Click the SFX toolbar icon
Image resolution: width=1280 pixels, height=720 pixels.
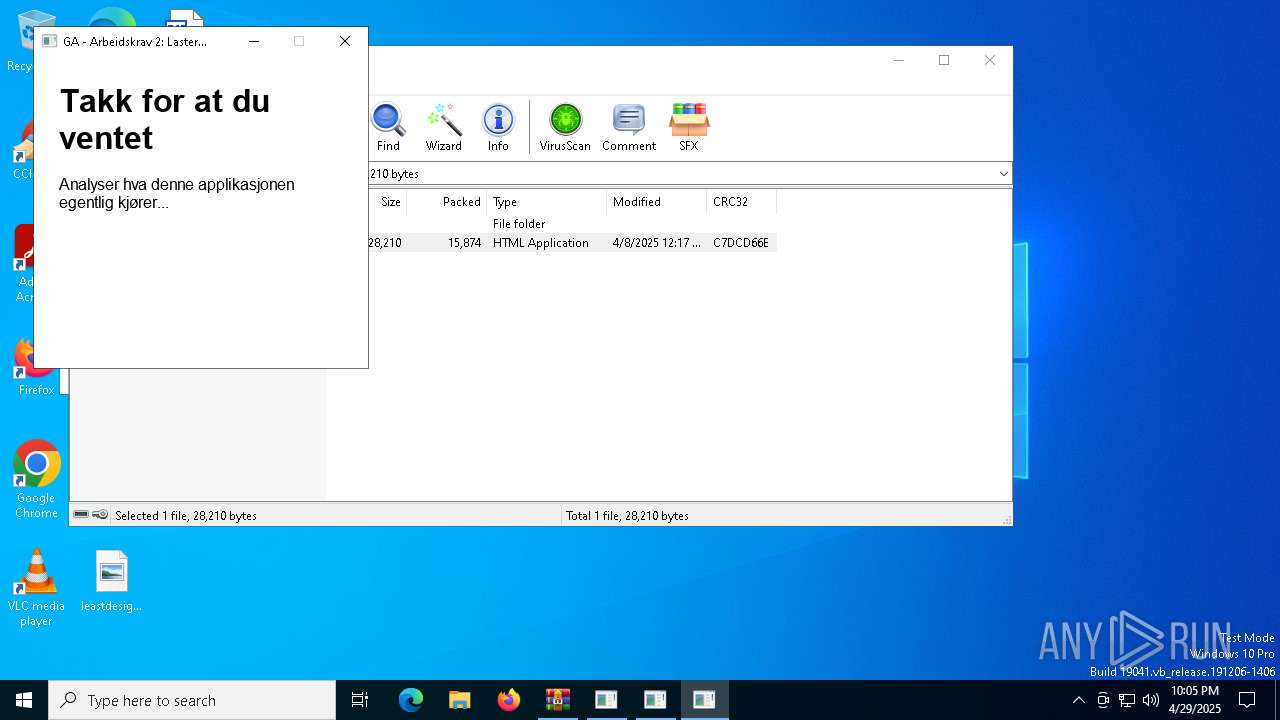(689, 127)
